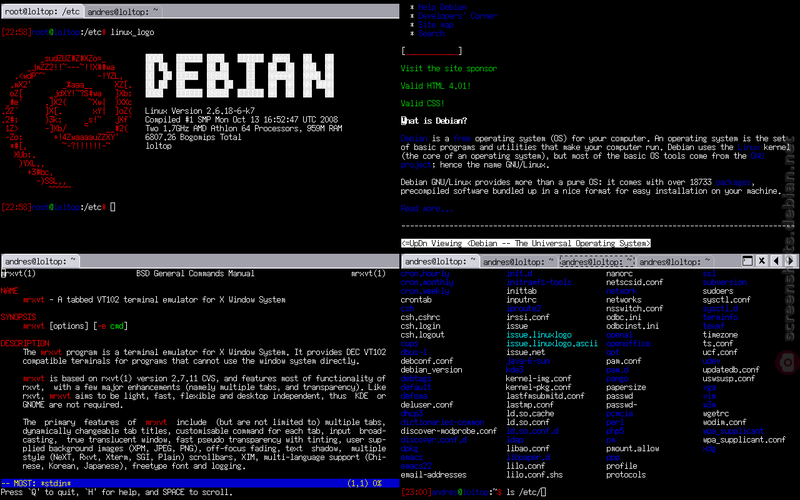
Task: Click the empty root prompt with cursor
Action: point(59,207)
